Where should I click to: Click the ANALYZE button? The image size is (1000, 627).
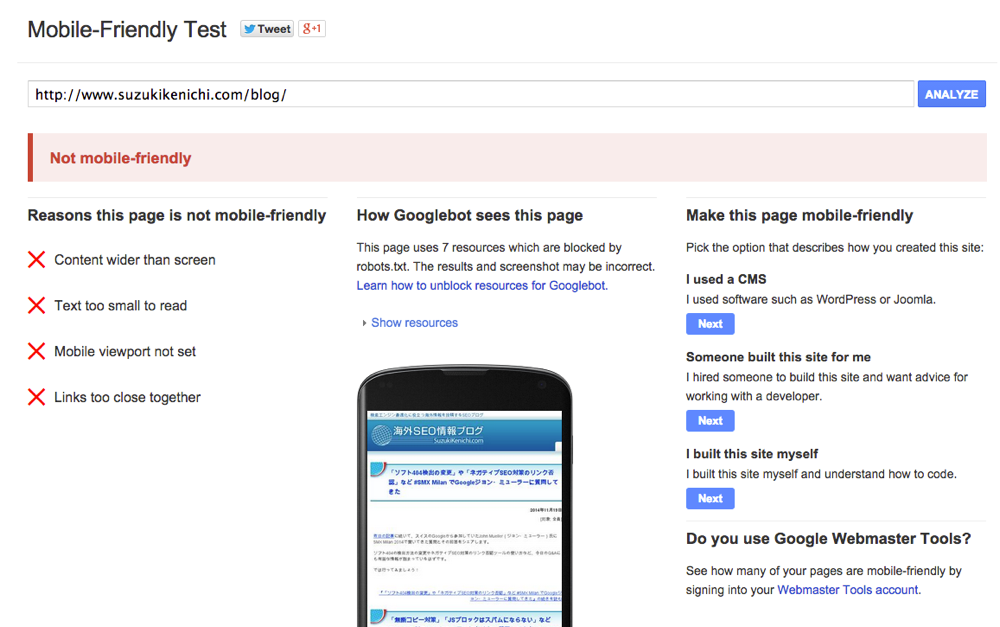[x=952, y=94]
